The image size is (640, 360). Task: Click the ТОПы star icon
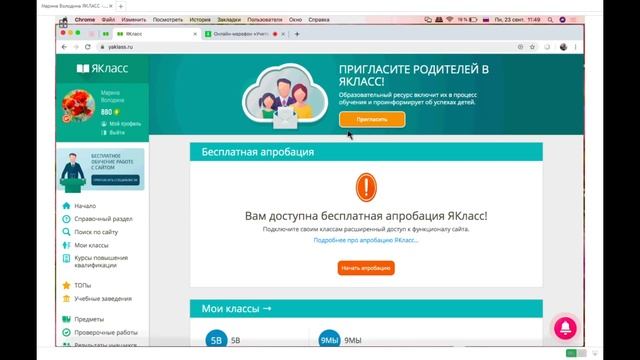click(66, 285)
